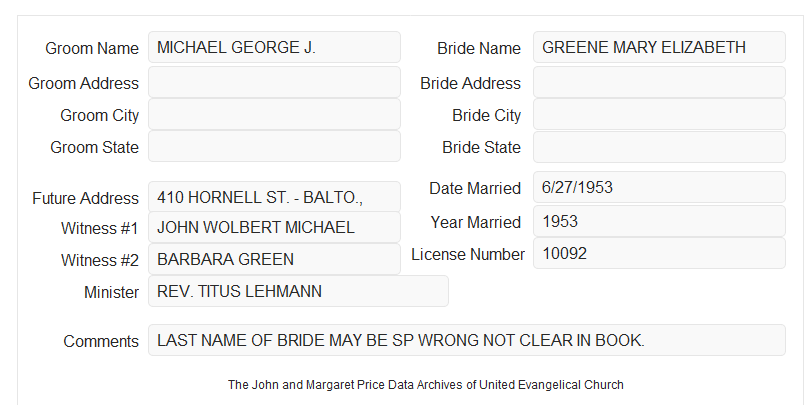The image size is (805, 405).
Task: Focus the Groom City field
Action: pyautogui.click(x=274, y=114)
